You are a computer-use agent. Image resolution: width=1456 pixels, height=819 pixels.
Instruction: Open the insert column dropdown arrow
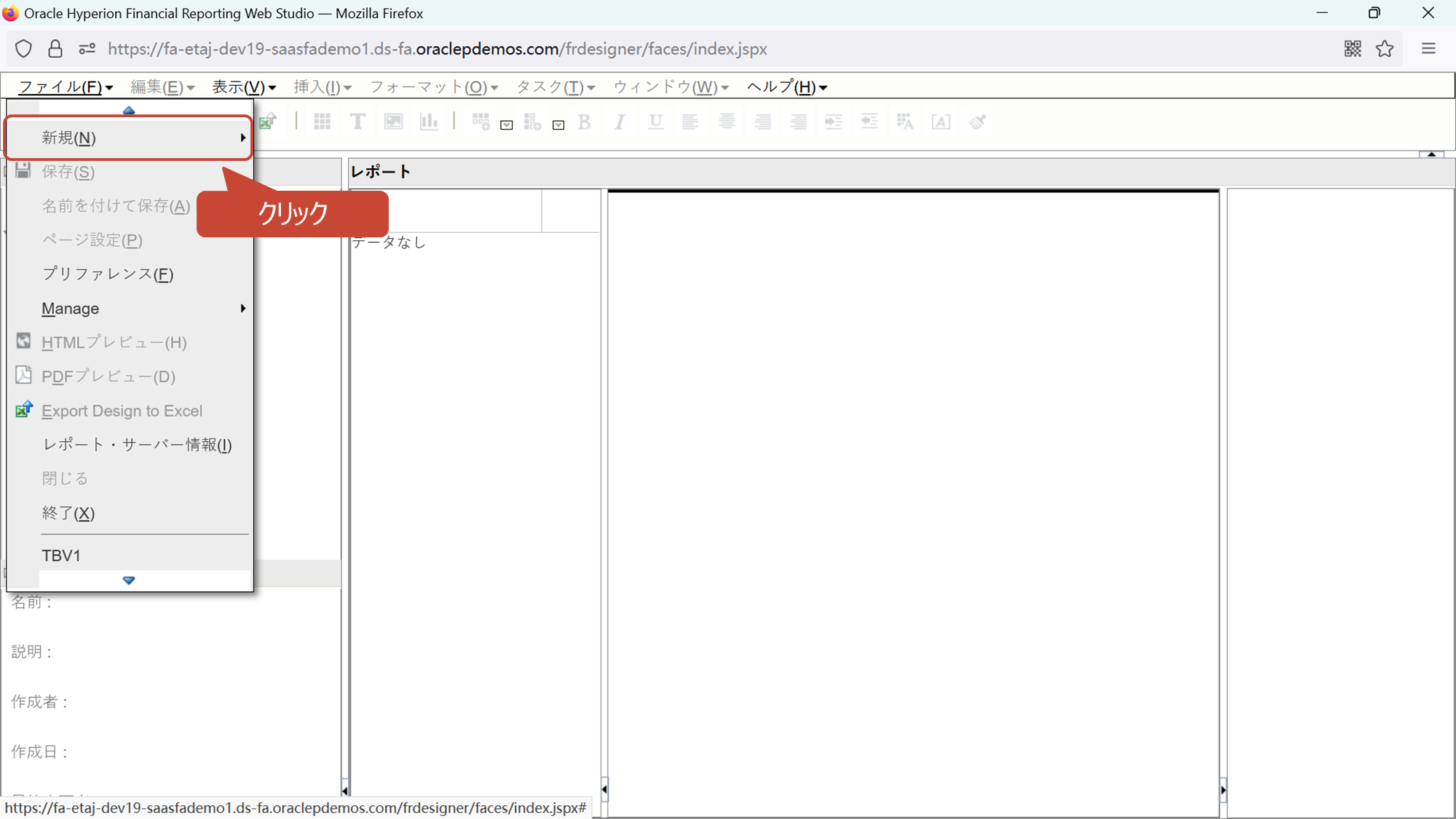pyautogui.click(x=558, y=125)
